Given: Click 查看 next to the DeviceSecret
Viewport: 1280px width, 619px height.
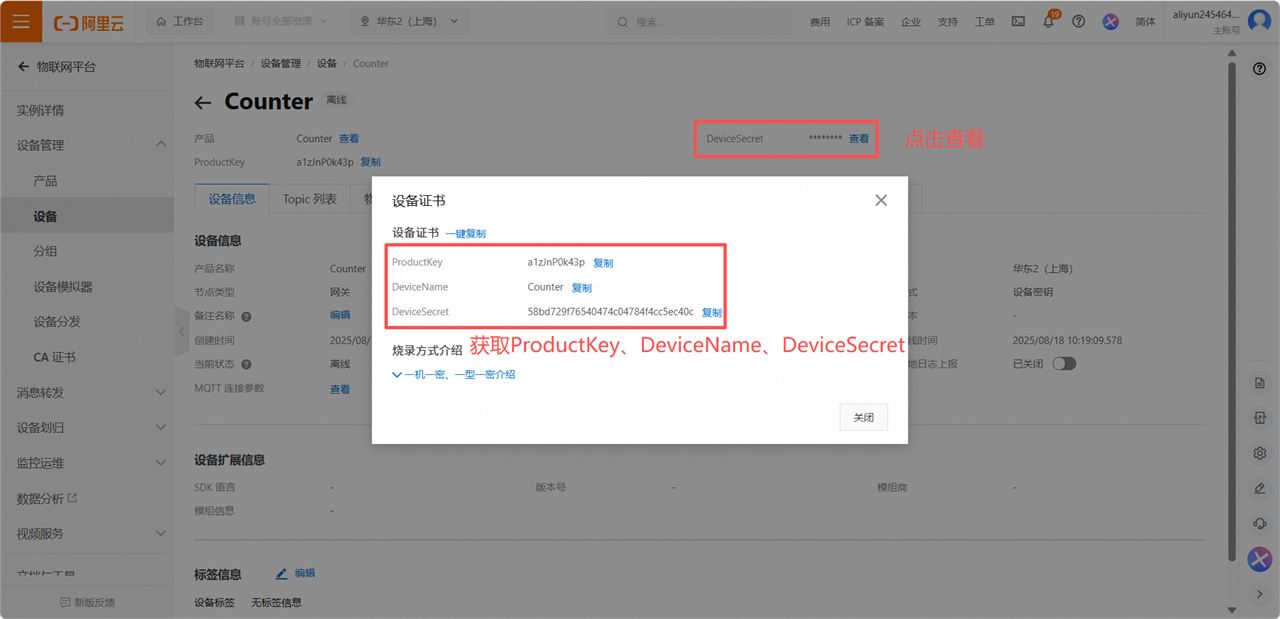Looking at the screenshot, I should point(859,139).
